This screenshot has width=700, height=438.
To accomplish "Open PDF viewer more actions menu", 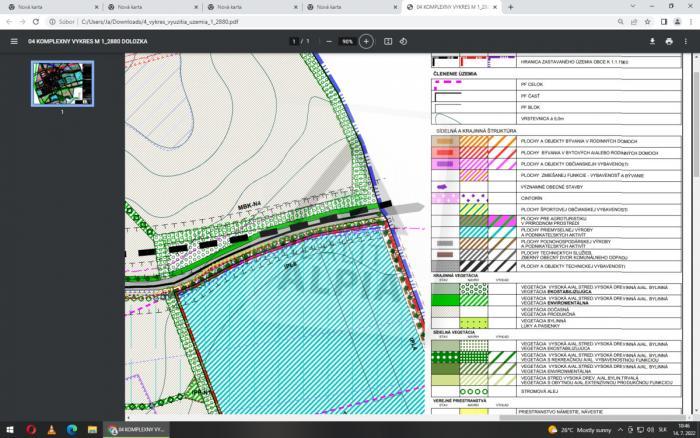I will 687,41.
